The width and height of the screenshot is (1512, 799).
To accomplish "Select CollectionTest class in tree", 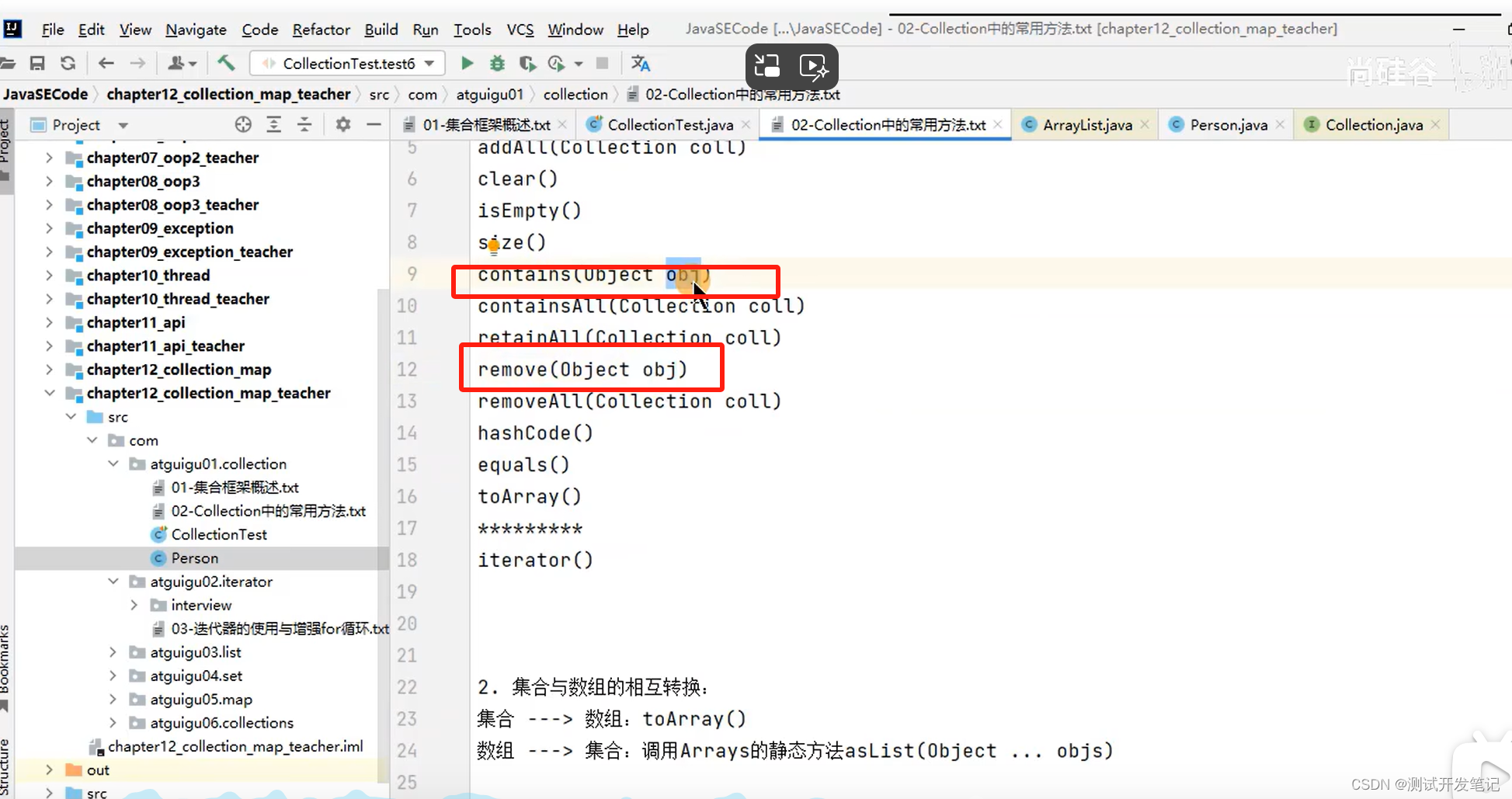I will (219, 534).
